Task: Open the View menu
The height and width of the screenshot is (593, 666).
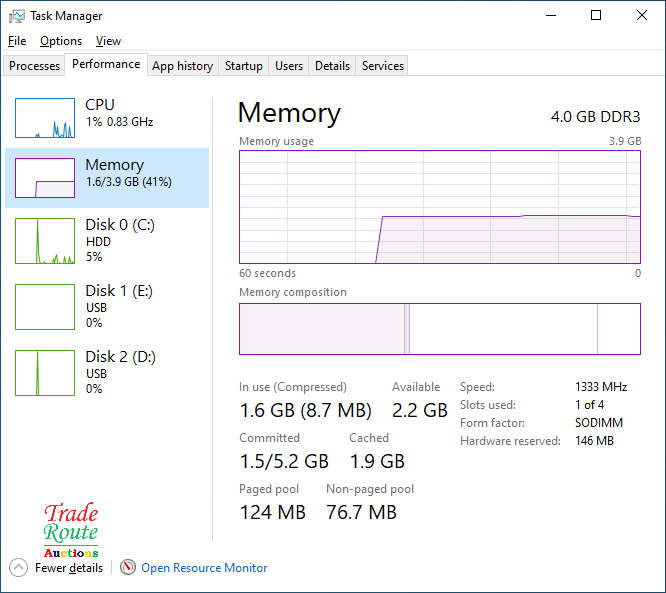Action: pyautogui.click(x=108, y=41)
